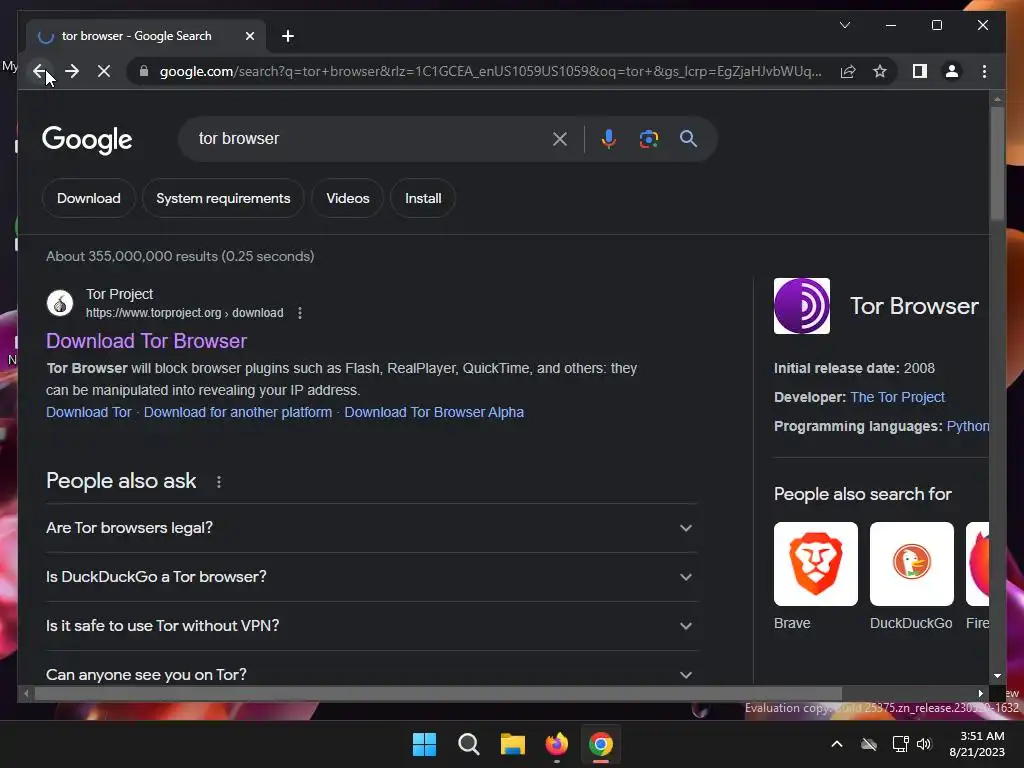Open Chrome's three-dot menu
The height and width of the screenshot is (768, 1024).
[984, 71]
